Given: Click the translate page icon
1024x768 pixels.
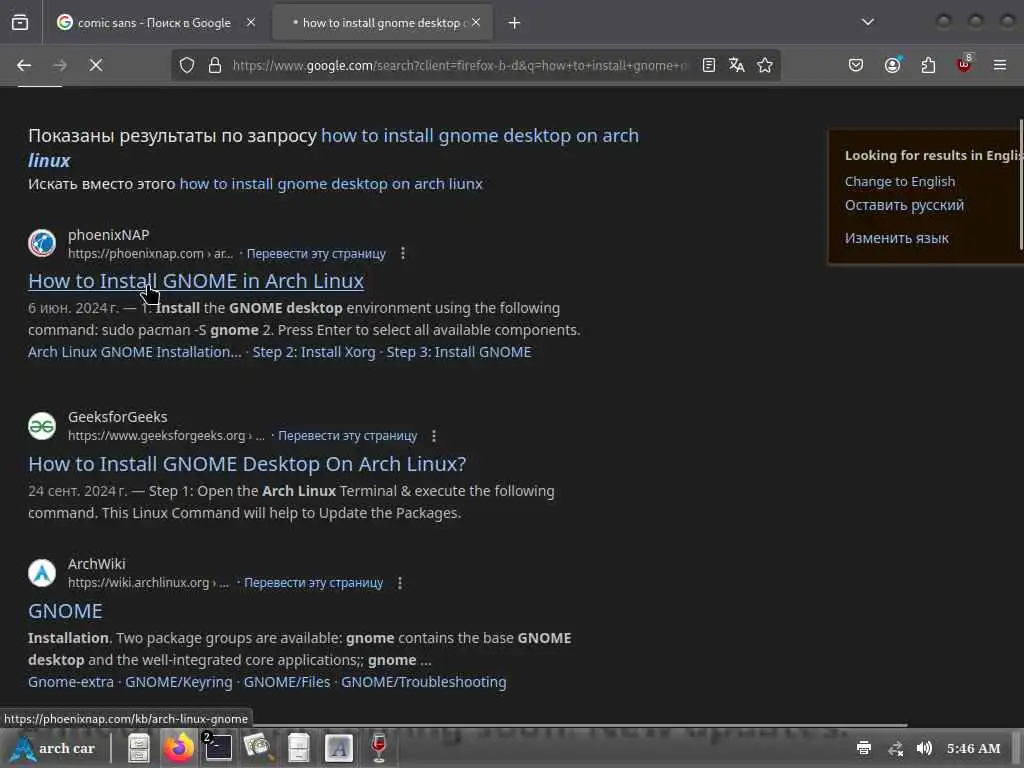Looking at the screenshot, I should [737, 65].
